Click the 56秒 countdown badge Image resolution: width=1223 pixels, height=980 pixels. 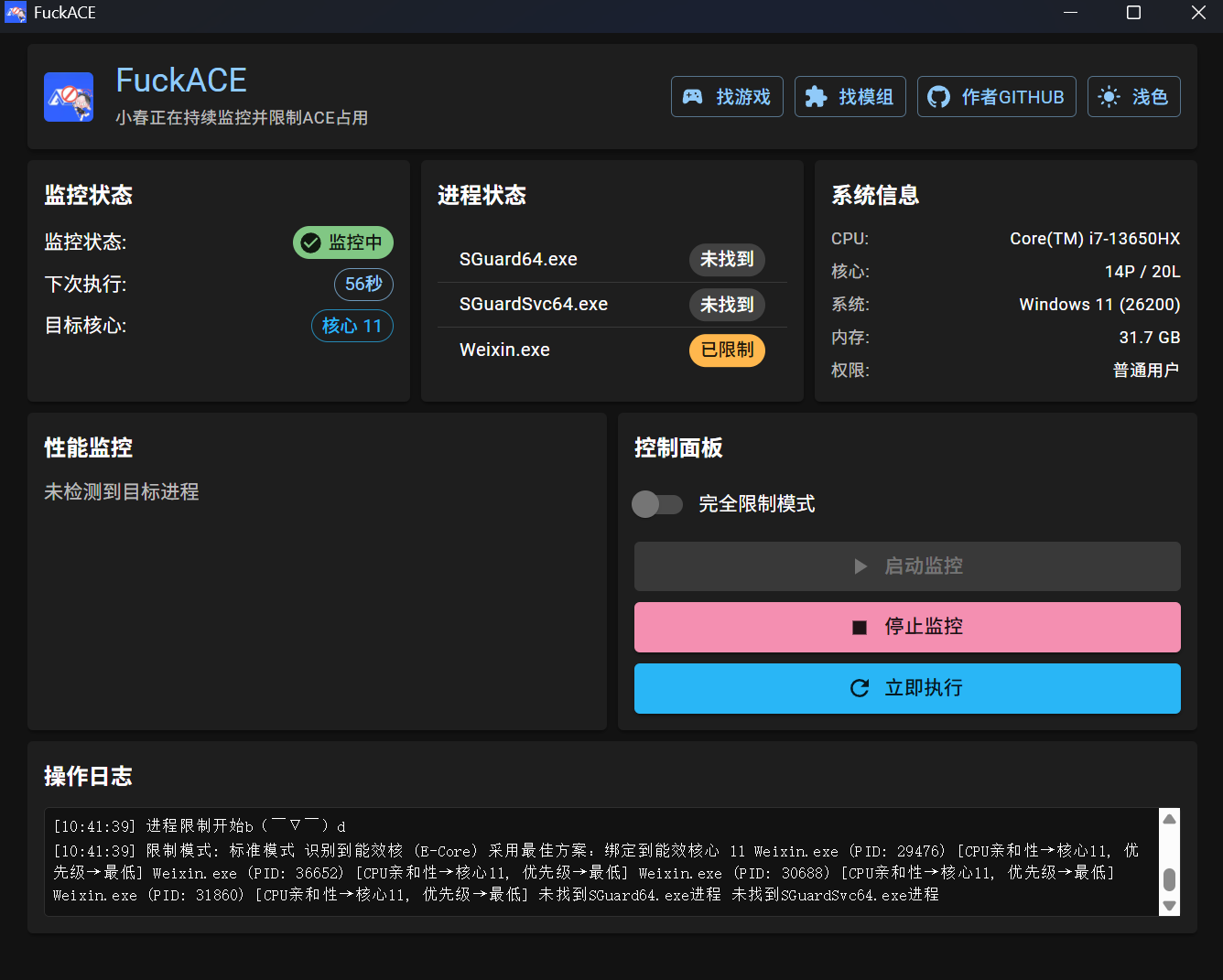[x=363, y=285]
